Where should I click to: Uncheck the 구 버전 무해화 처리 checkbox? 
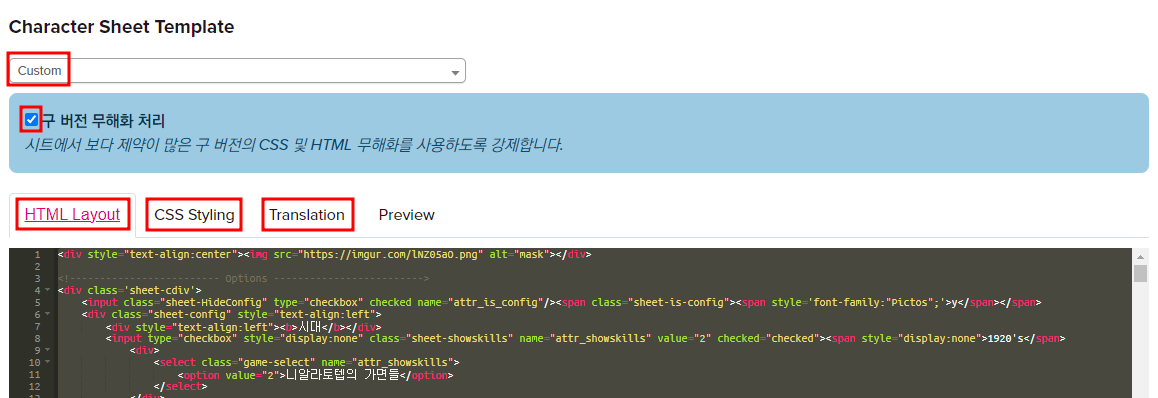pos(31,120)
